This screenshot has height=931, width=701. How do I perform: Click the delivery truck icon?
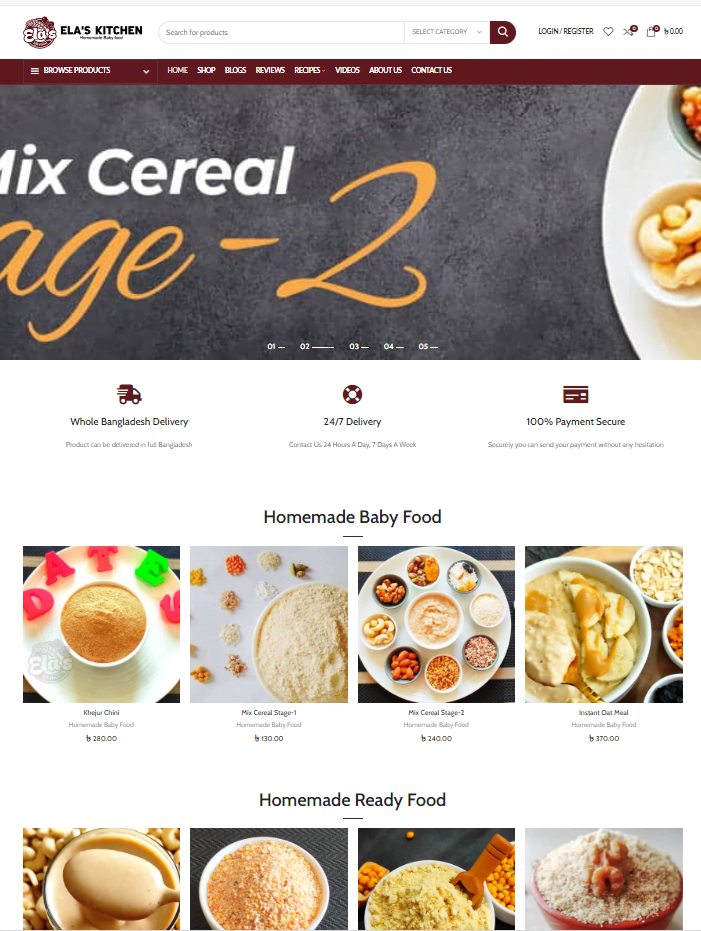click(x=129, y=394)
